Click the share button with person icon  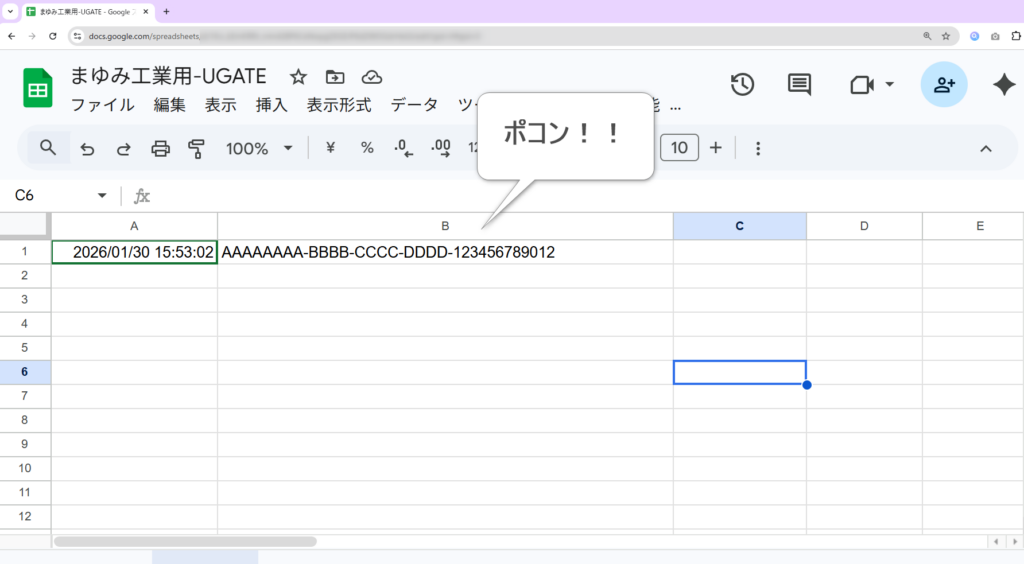click(x=944, y=85)
